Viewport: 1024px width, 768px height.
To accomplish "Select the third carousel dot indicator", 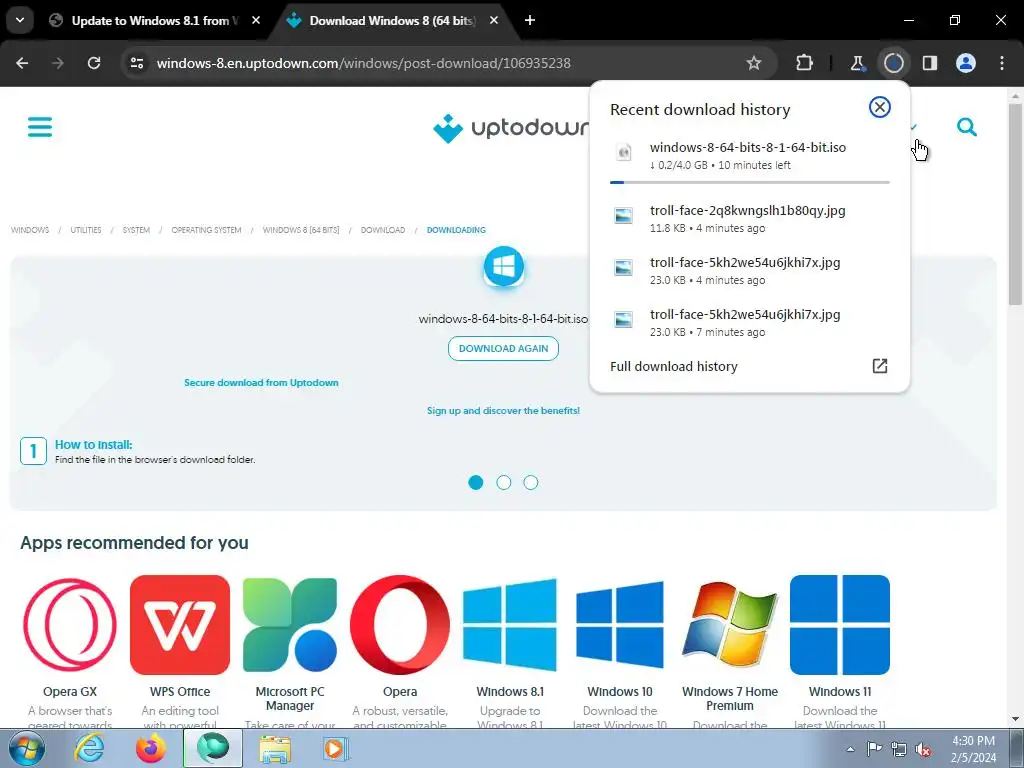I will point(531,483).
